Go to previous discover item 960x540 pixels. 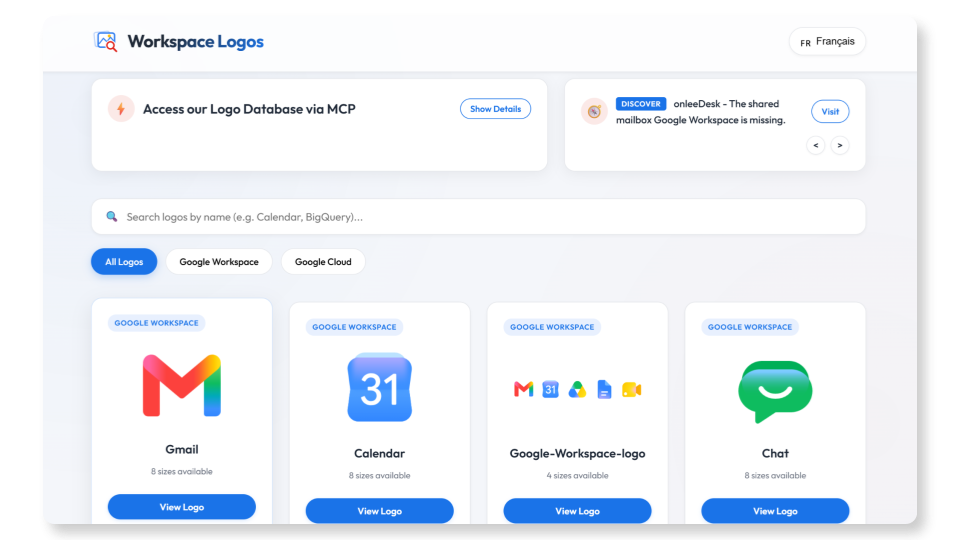(816, 145)
